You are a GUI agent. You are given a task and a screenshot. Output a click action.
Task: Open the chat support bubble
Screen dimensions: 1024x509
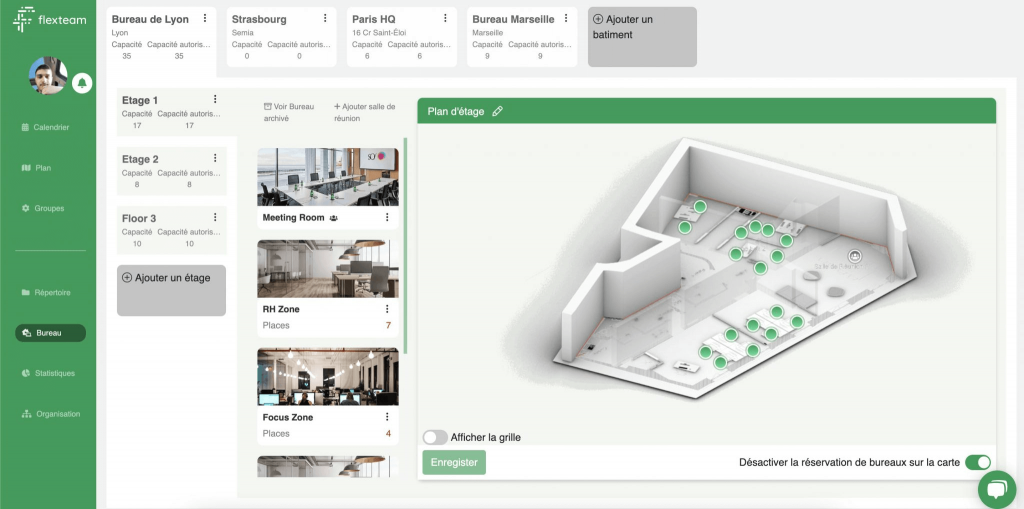(x=996, y=488)
